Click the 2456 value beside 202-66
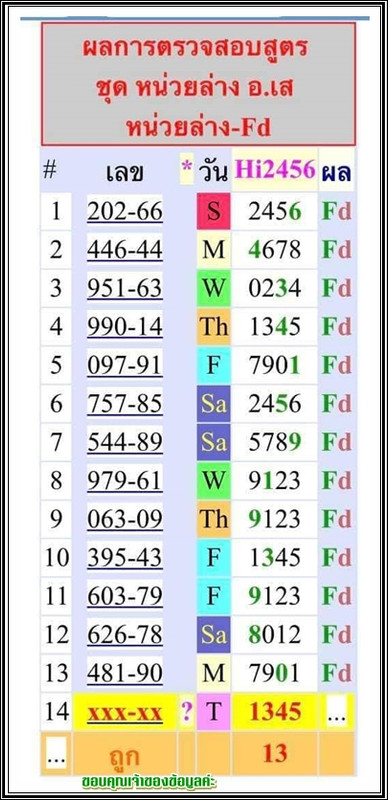The height and width of the screenshot is (800, 388). [x=275, y=212]
